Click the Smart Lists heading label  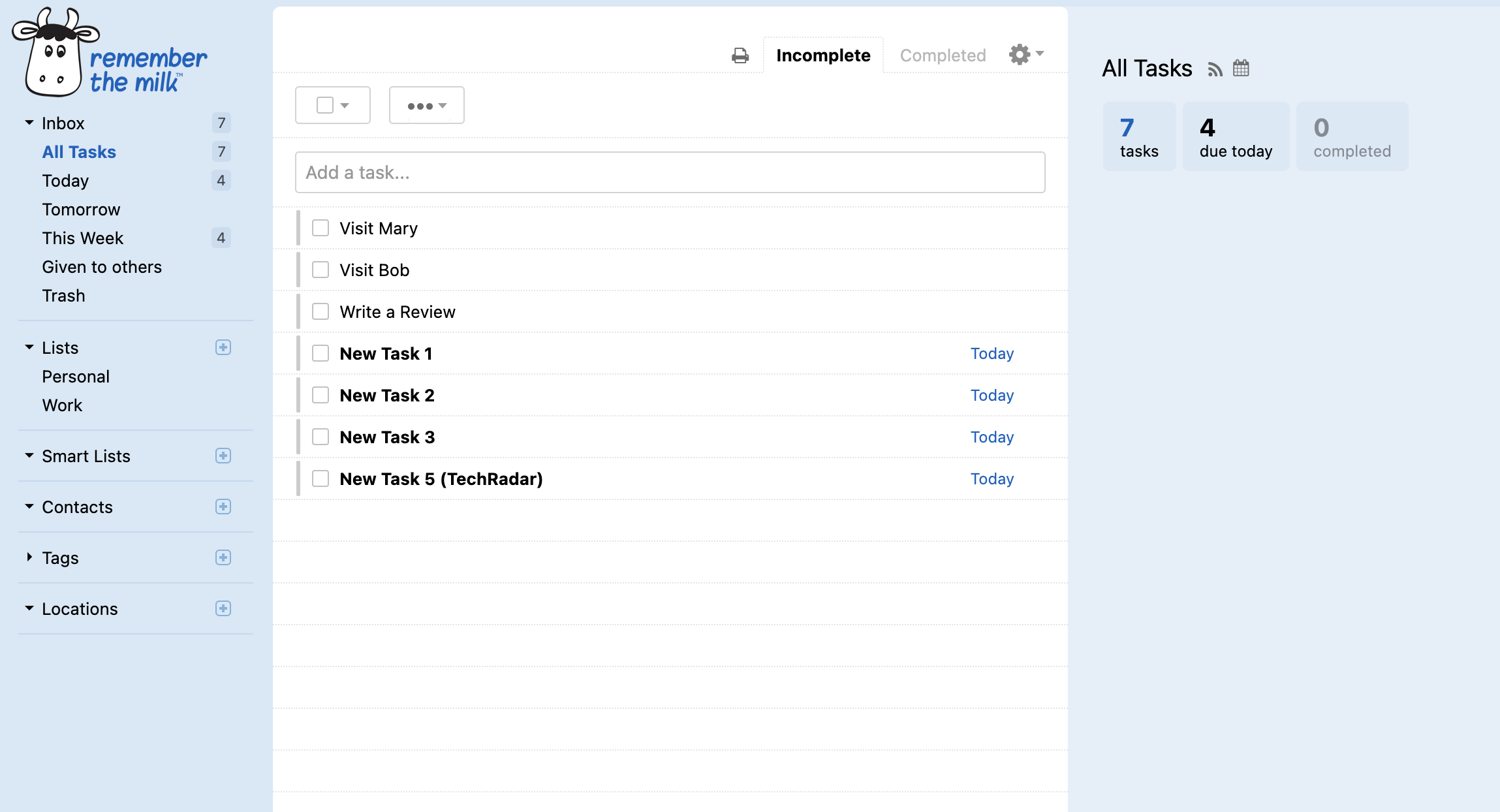(86, 456)
